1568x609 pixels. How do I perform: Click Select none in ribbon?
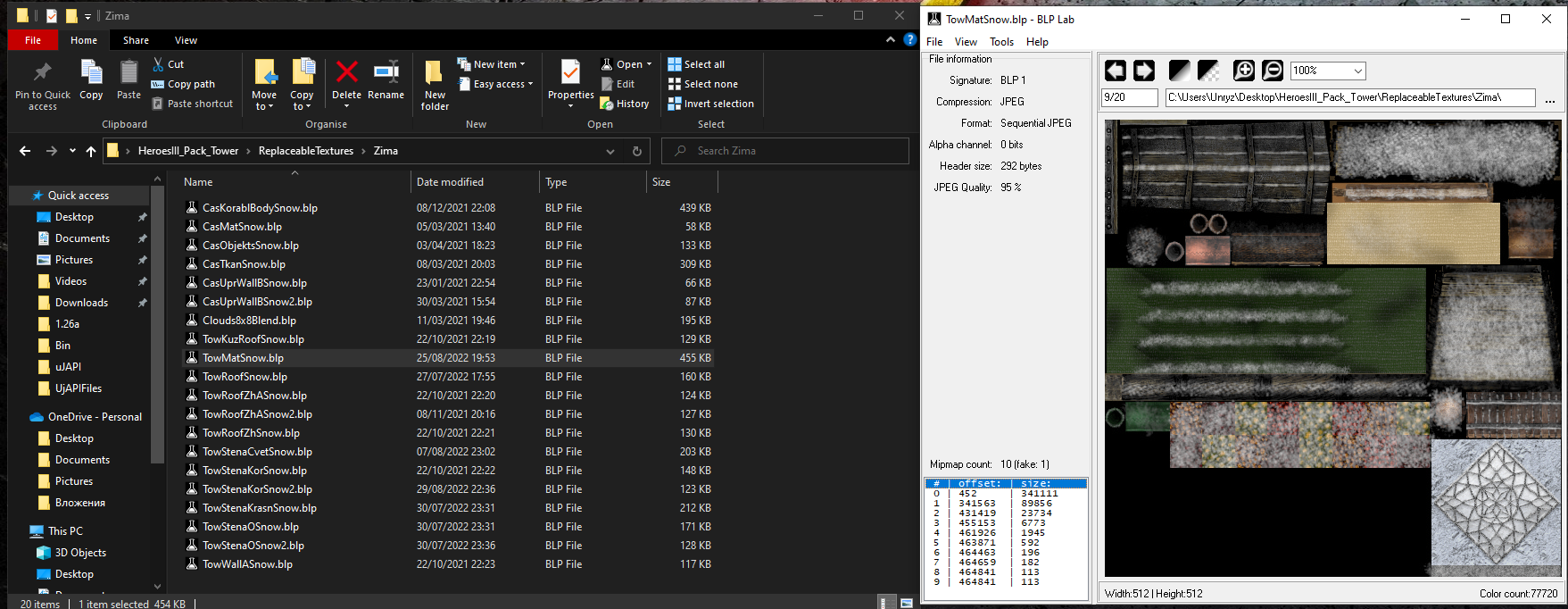coord(703,84)
